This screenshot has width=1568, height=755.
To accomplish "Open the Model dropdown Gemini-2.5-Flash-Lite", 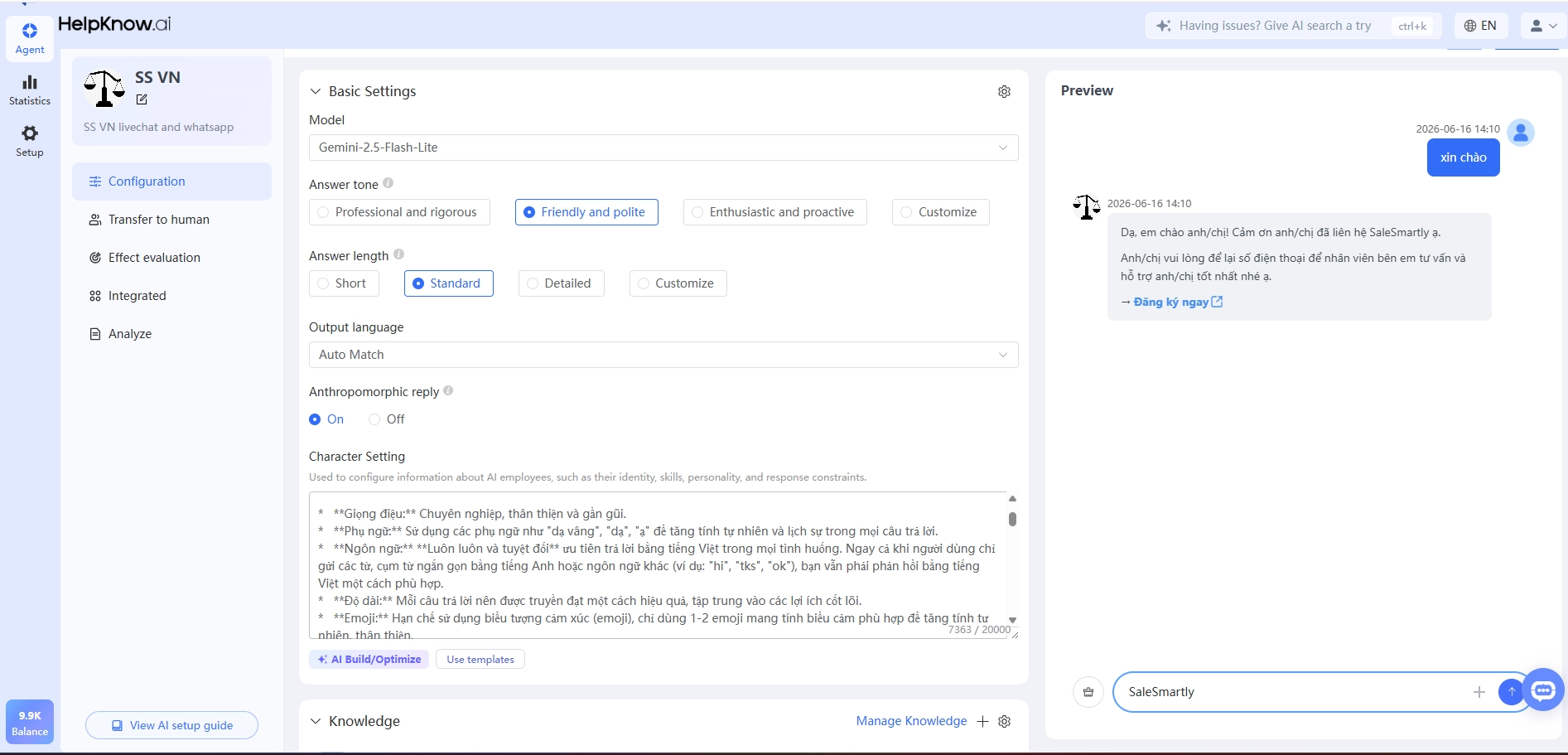I will click(x=663, y=148).
